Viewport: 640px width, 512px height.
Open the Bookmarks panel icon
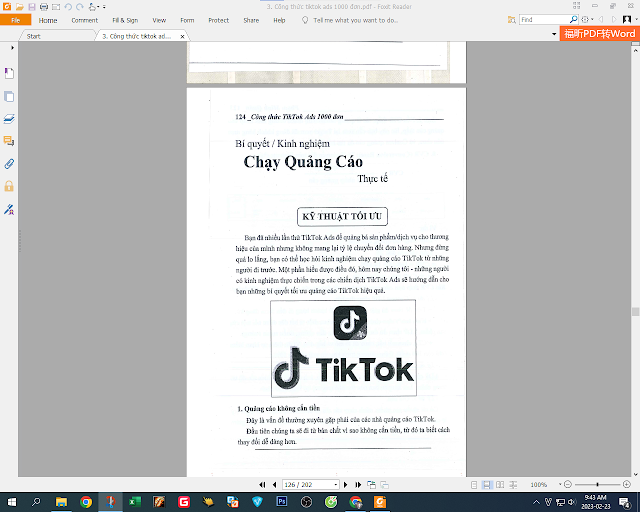(9, 73)
